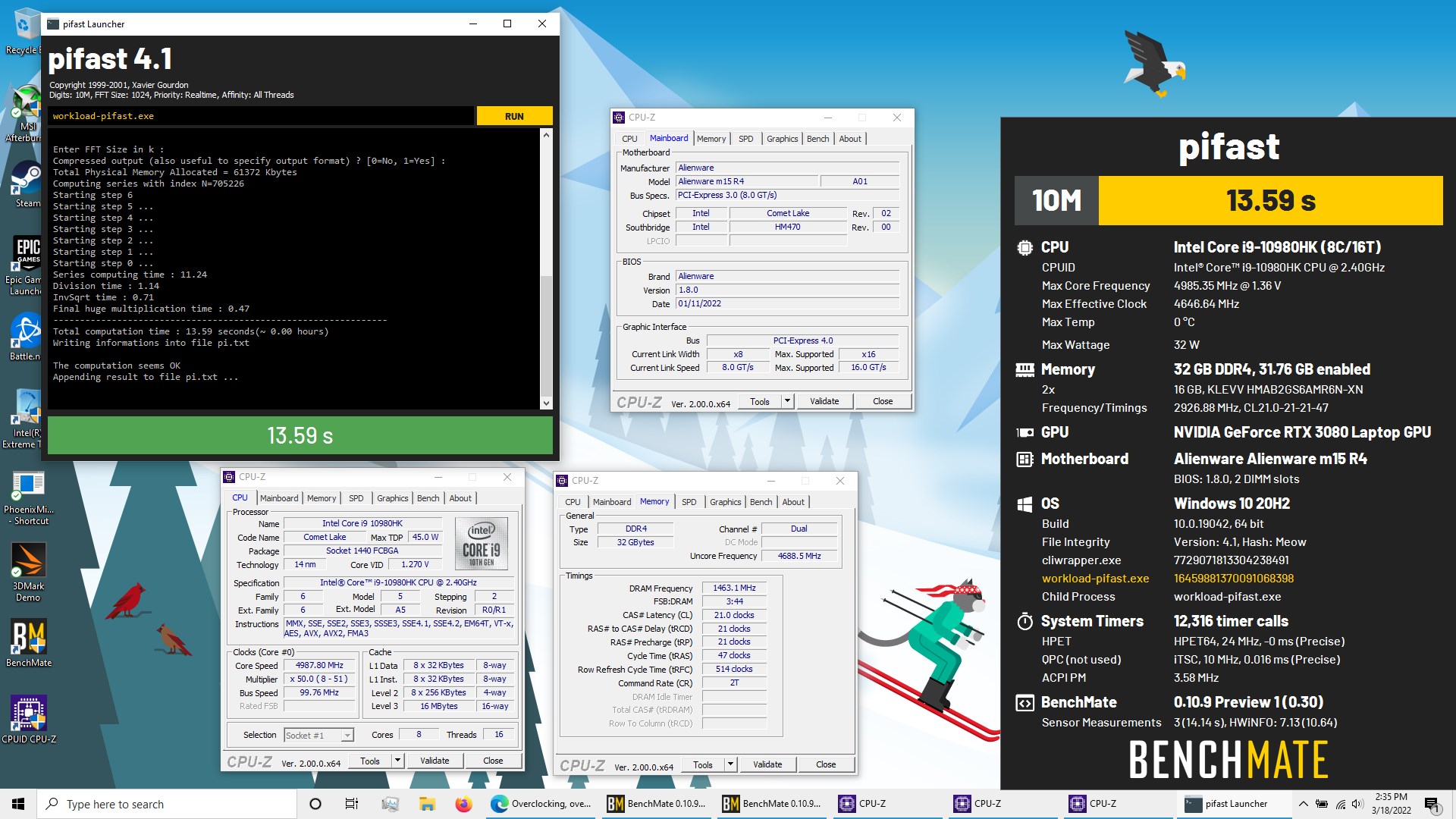The width and height of the screenshot is (1456, 819).
Task: Open SPD tab in Mainboard CPU-Z window
Action: coord(746,139)
